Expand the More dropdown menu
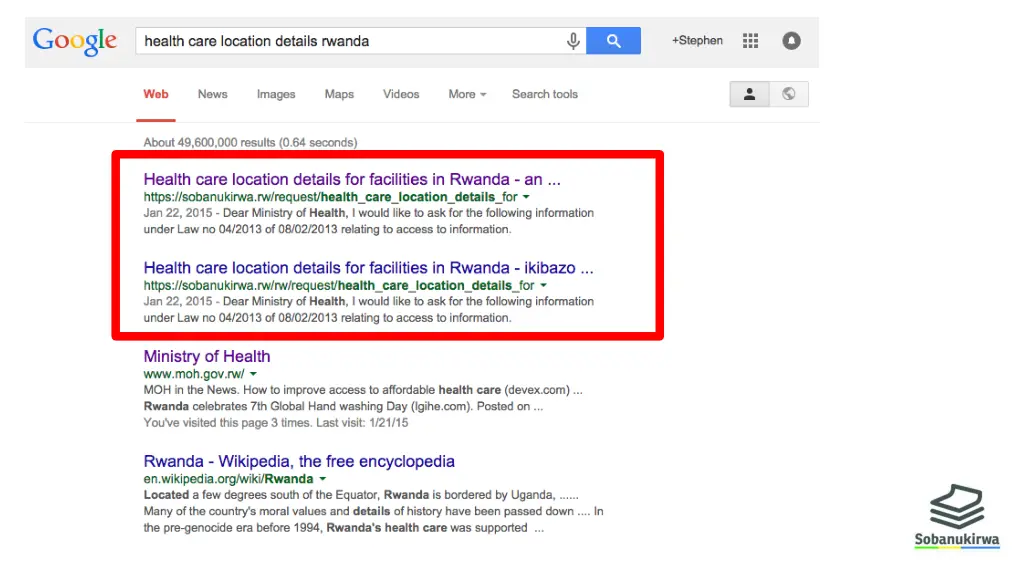Viewport: 1024px width, 576px height. (x=467, y=94)
